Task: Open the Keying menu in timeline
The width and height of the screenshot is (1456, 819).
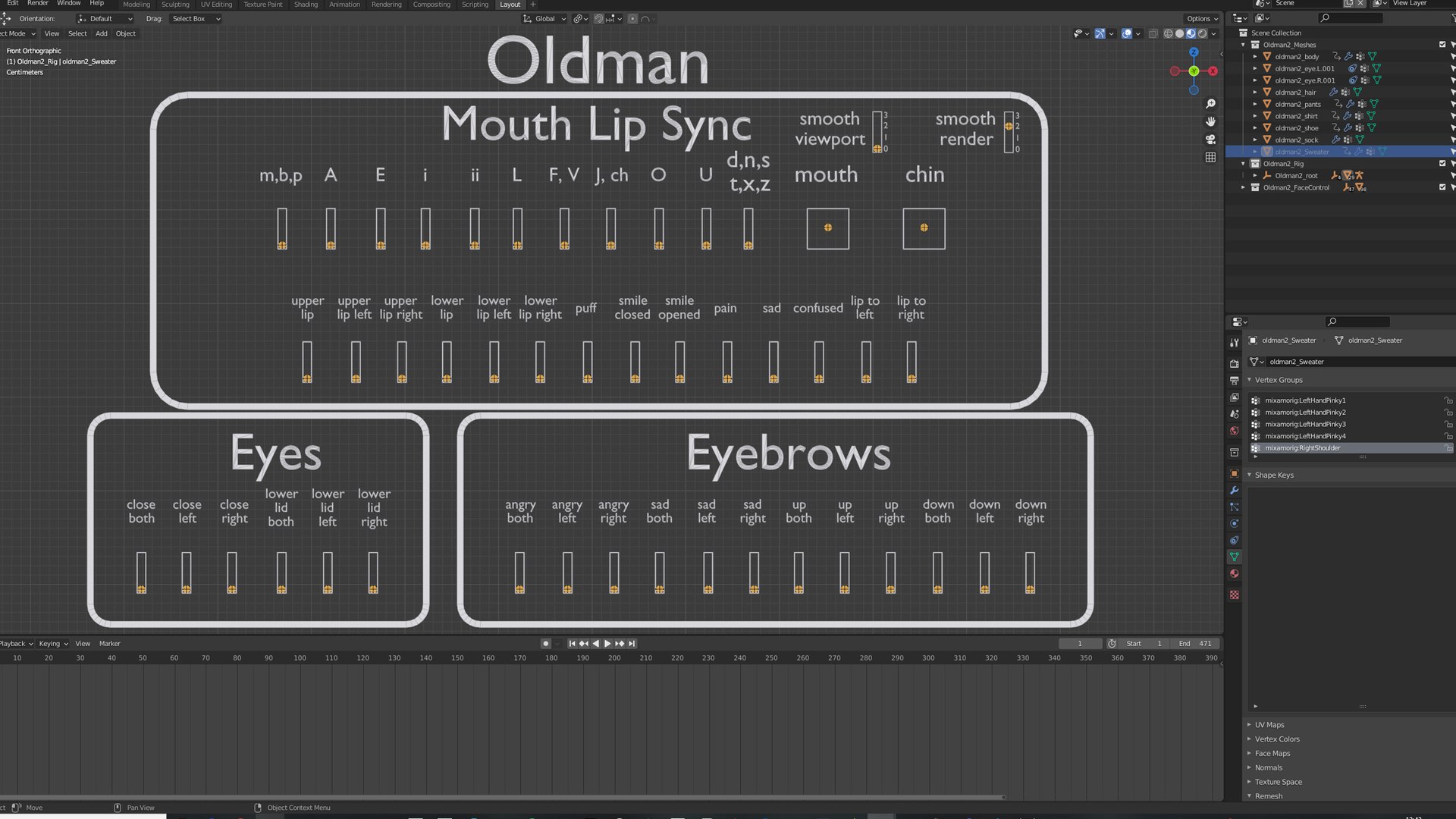Action: (x=53, y=643)
